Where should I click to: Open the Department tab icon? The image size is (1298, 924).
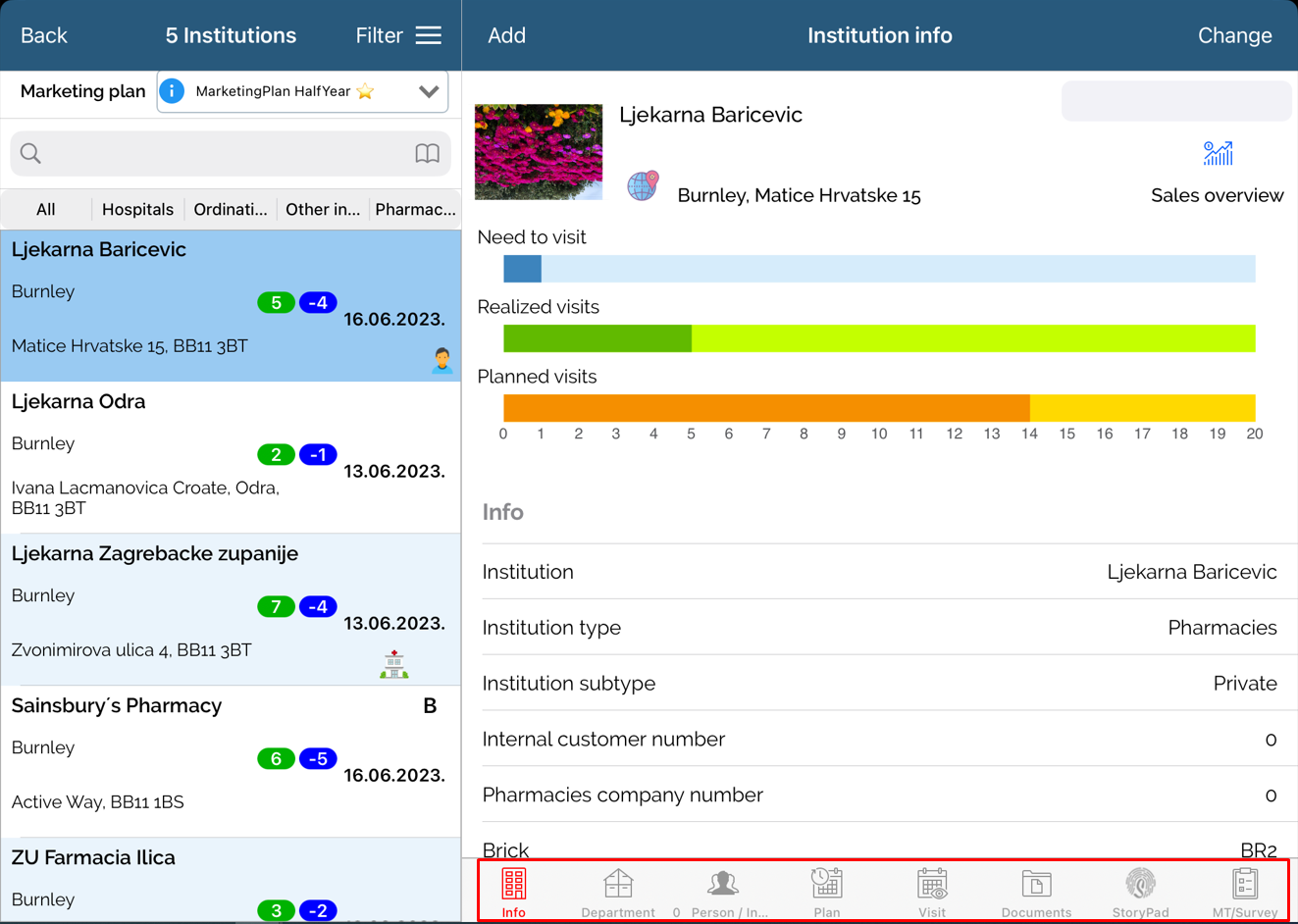pos(618,885)
